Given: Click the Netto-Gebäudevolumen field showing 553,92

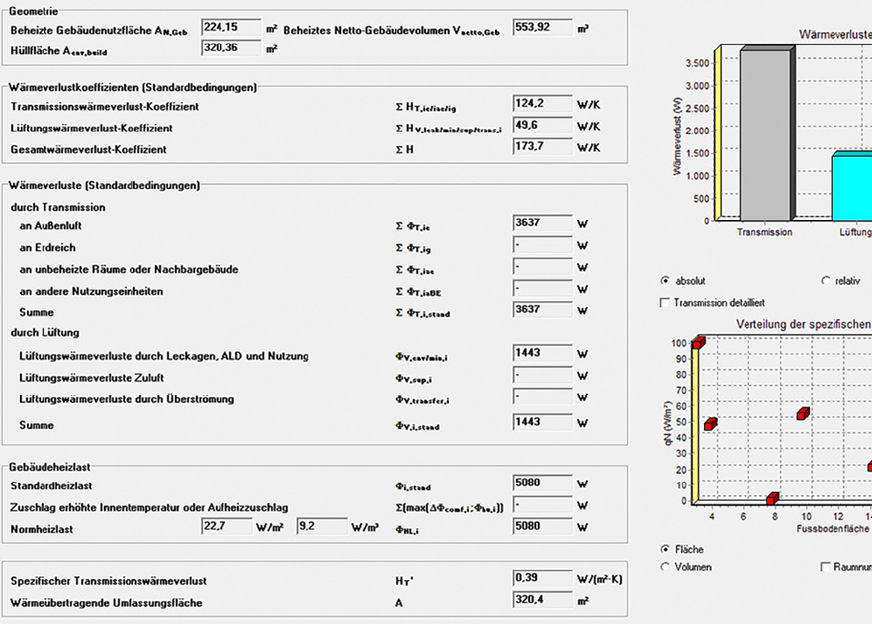Looking at the screenshot, I should pyautogui.click(x=542, y=27).
